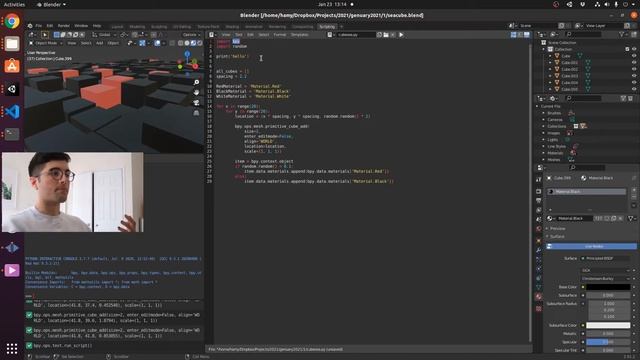Open the Christensen-Burley subsurface method dropdown
The image size is (640, 360).
point(606,278)
